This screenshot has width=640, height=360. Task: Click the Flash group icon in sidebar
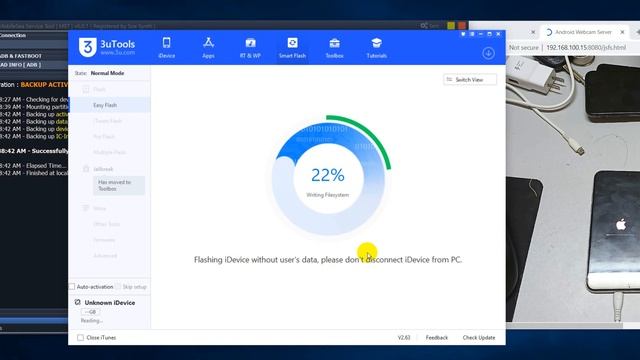coord(86,89)
